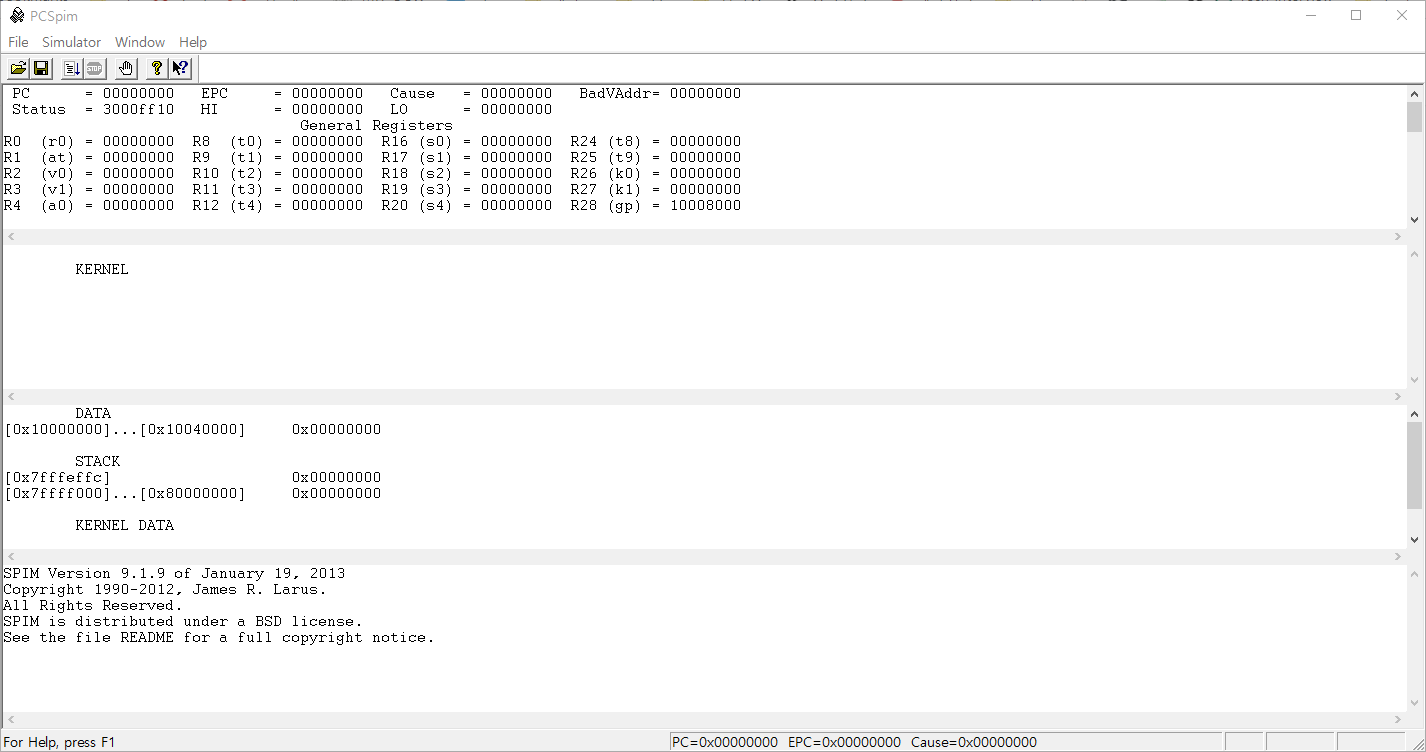The image size is (1426, 752).
Task: Click down arrow of DATA pane scrollbar
Action: (1414, 540)
